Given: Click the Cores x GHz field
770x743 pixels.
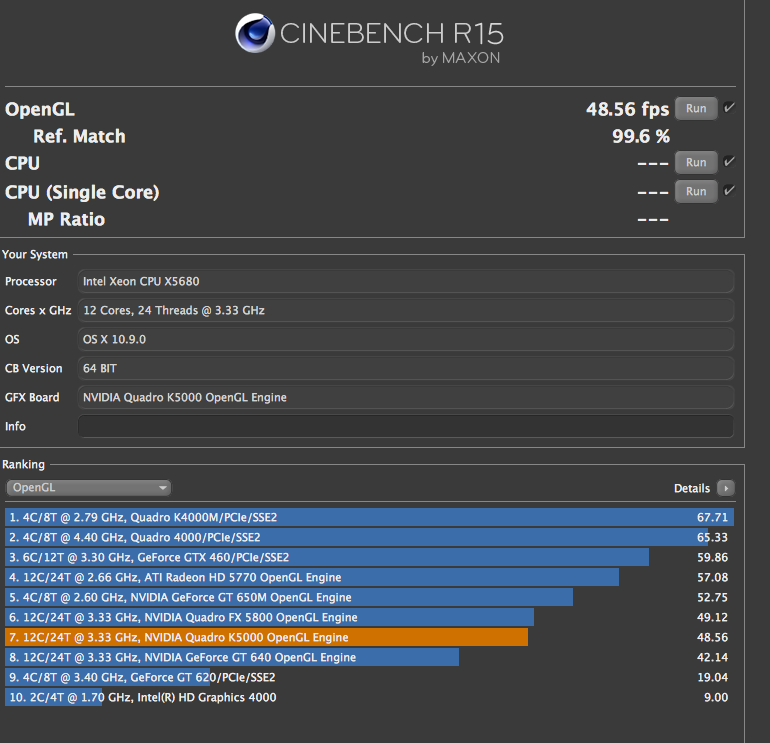Looking at the screenshot, I should coord(406,310).
